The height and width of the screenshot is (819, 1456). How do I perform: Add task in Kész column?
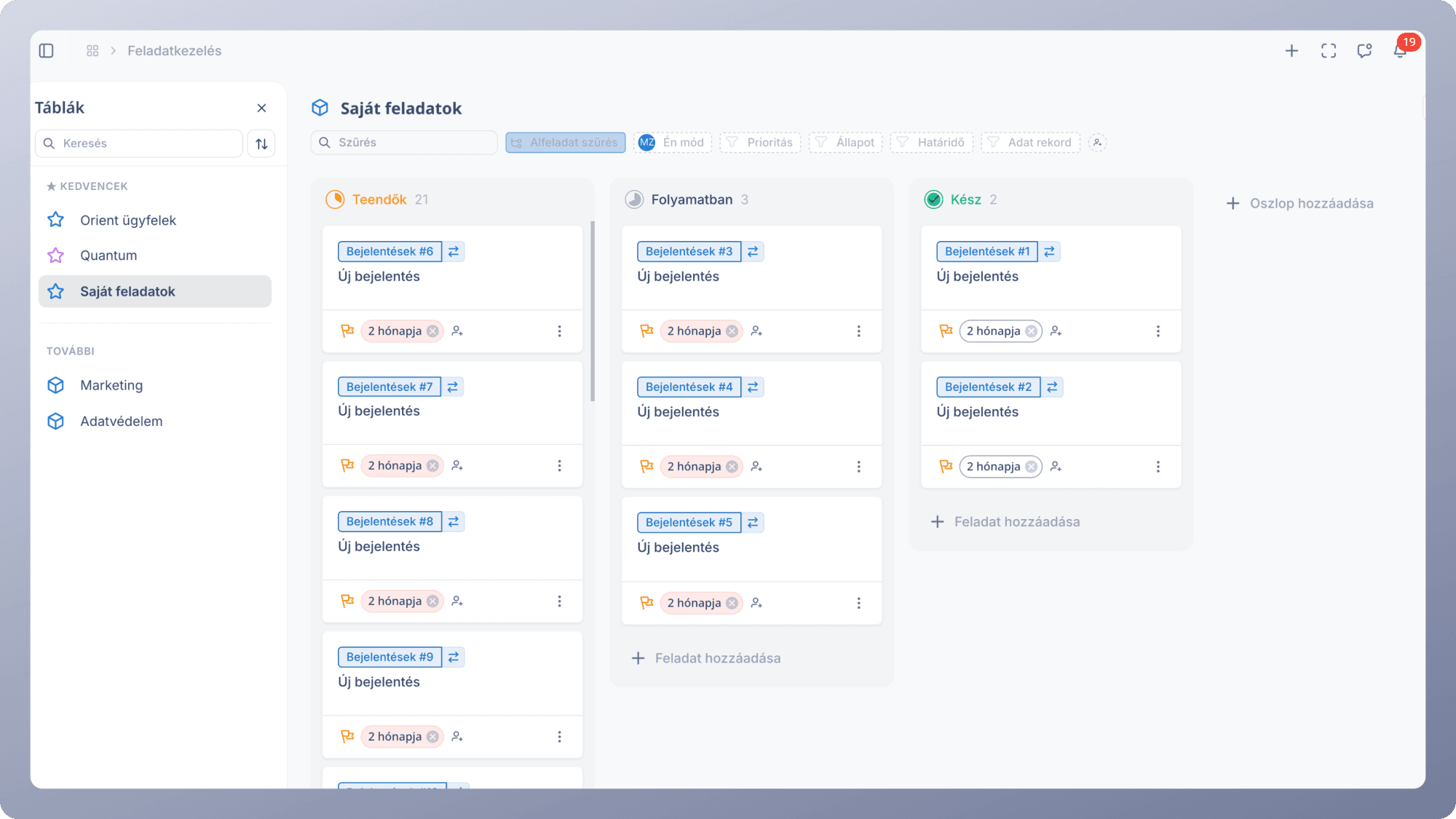(1005, 522)
